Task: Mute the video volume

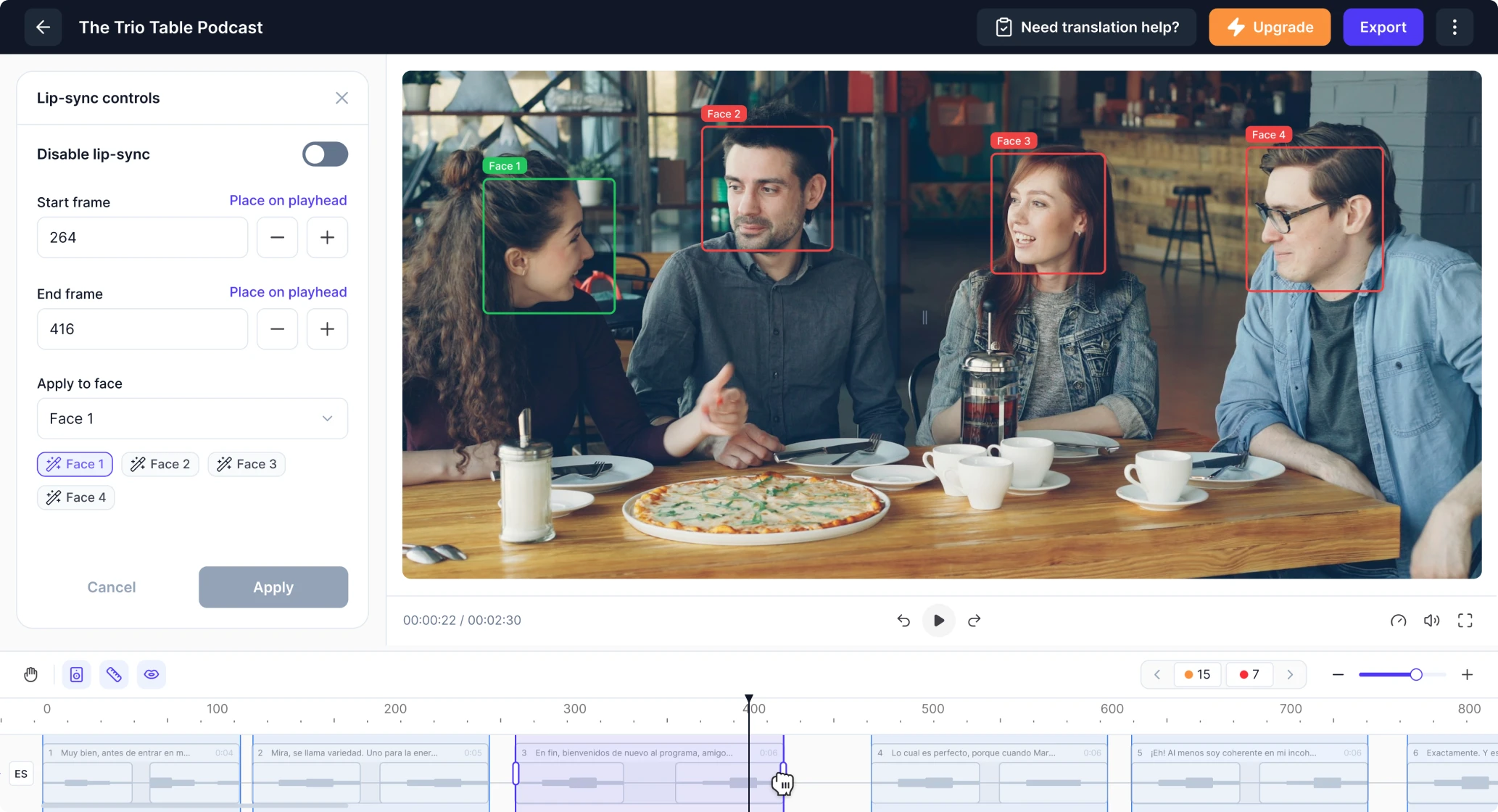Action: coord(1431,621)
